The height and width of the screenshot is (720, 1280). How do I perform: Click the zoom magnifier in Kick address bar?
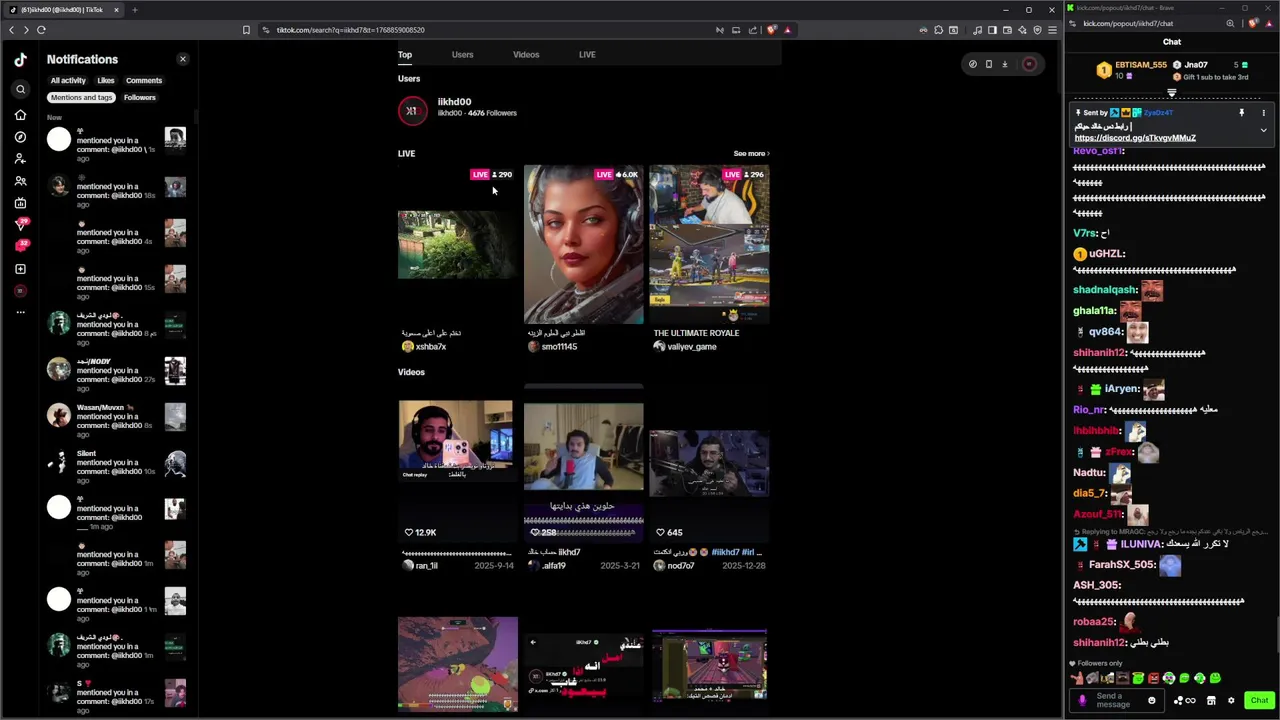(1230, 23)
